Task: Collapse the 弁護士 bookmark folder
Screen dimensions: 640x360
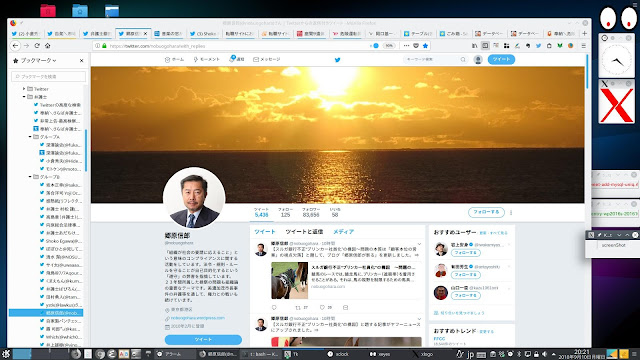Action: pos(24,97)
